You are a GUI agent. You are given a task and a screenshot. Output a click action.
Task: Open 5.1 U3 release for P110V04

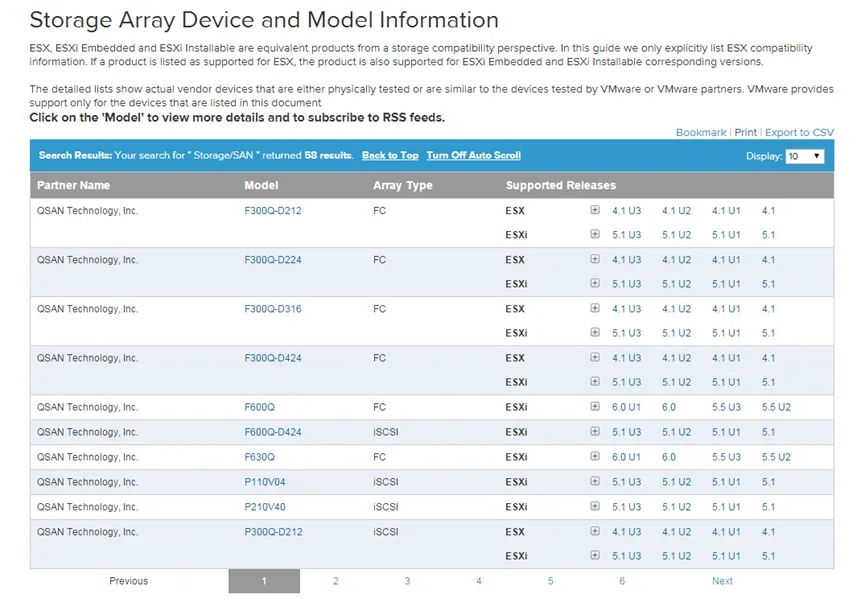point(626,482)
